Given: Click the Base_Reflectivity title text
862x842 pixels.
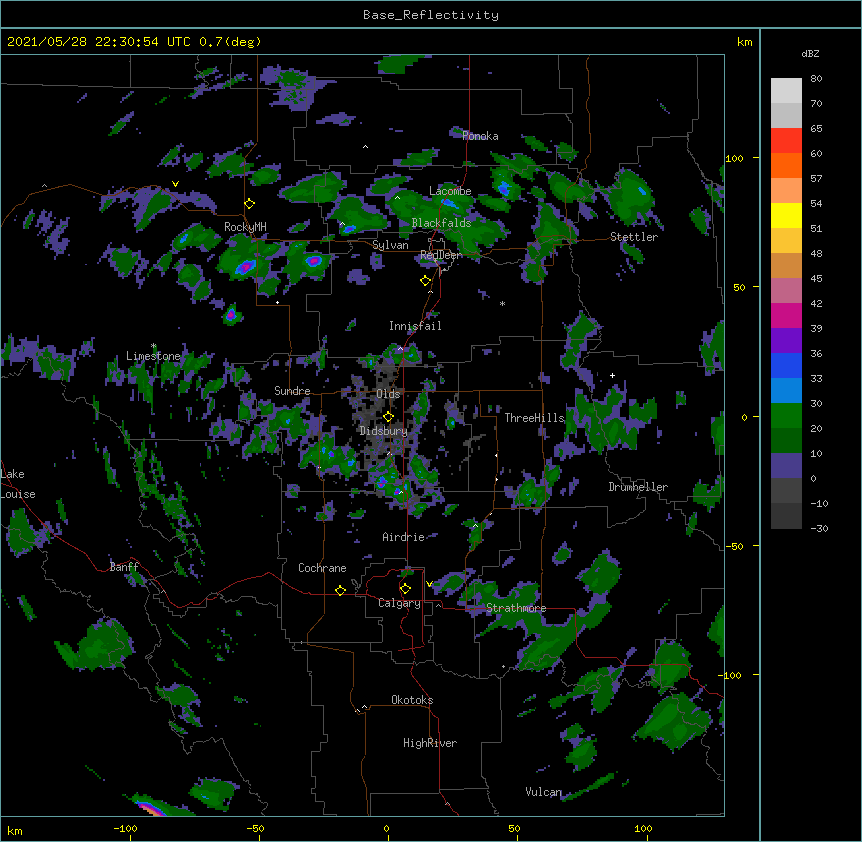Looking at the screenshot, I should (431, 15).
